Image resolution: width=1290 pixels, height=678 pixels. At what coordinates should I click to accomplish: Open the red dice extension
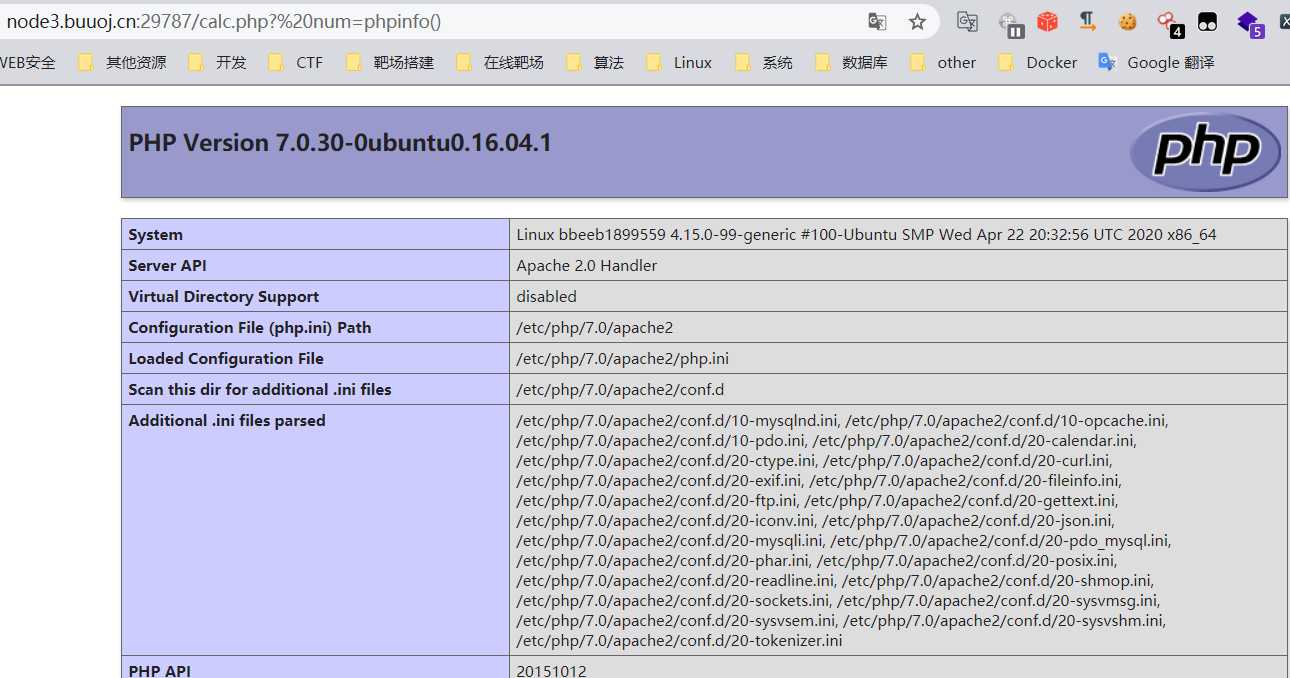[1047, 21]
